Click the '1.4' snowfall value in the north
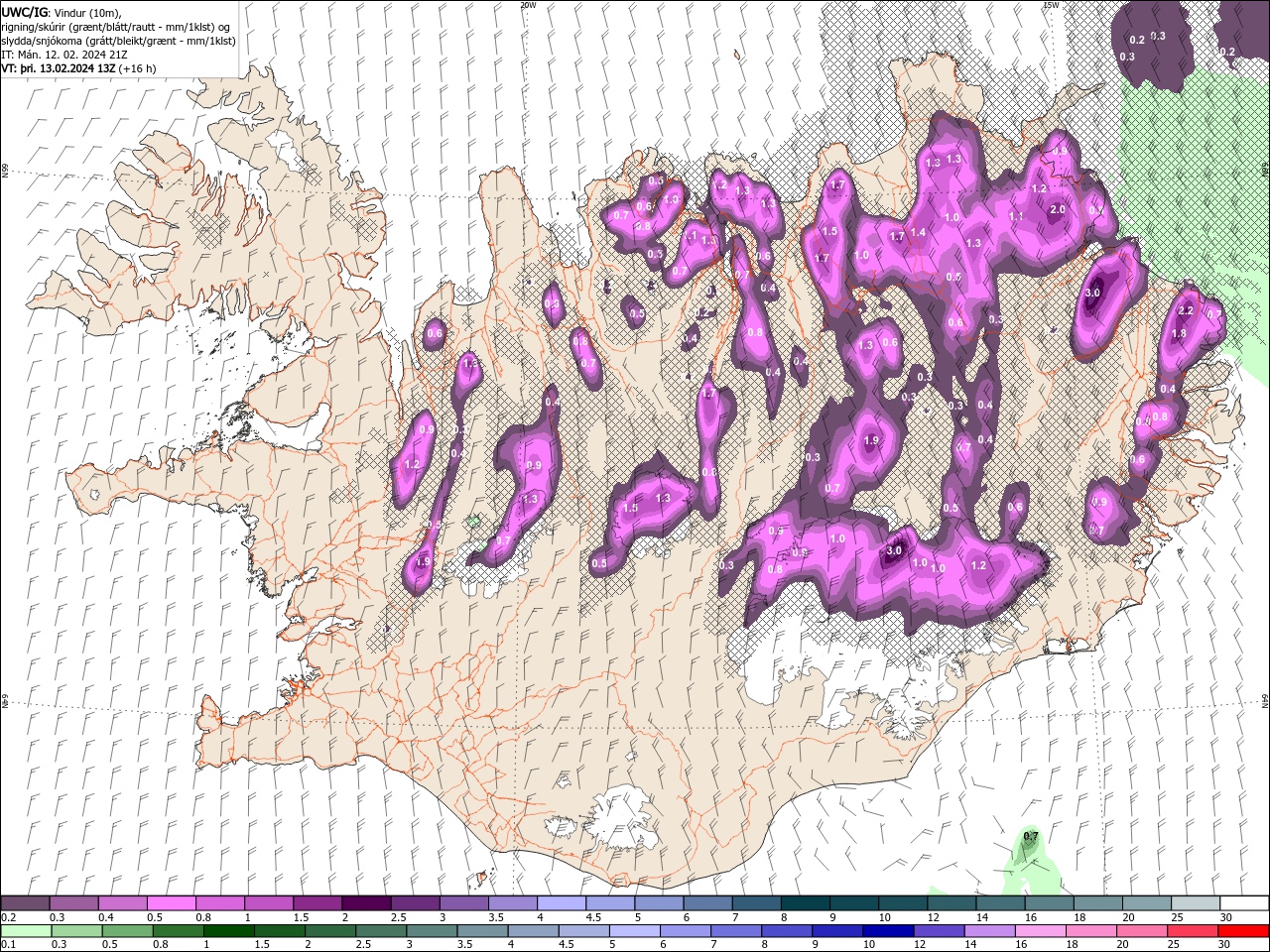Viewport: 1270px width, 952px height. (x=918, y=233)
